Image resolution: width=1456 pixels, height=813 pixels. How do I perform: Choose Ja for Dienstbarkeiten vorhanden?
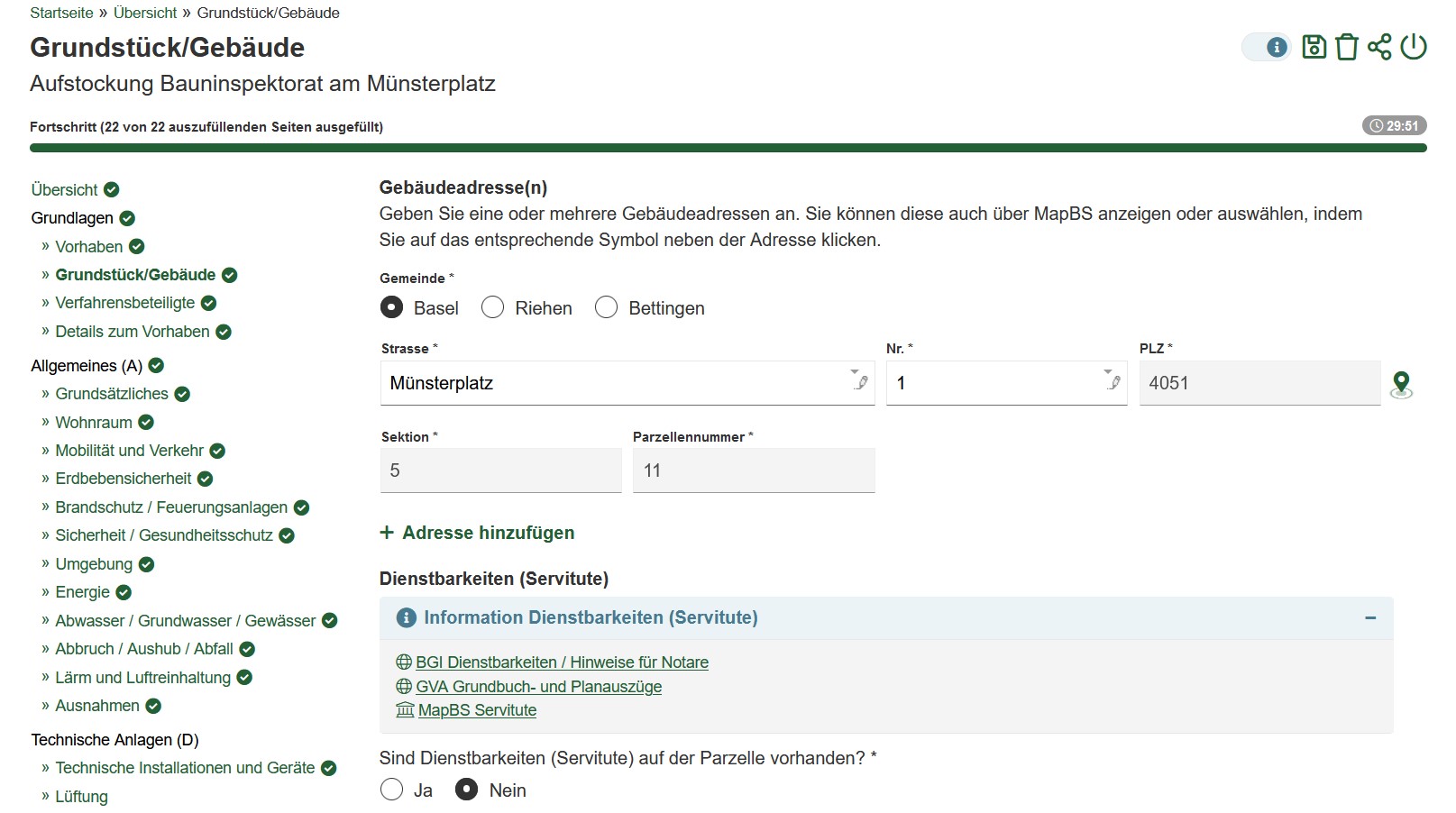(x=392, y=790)
